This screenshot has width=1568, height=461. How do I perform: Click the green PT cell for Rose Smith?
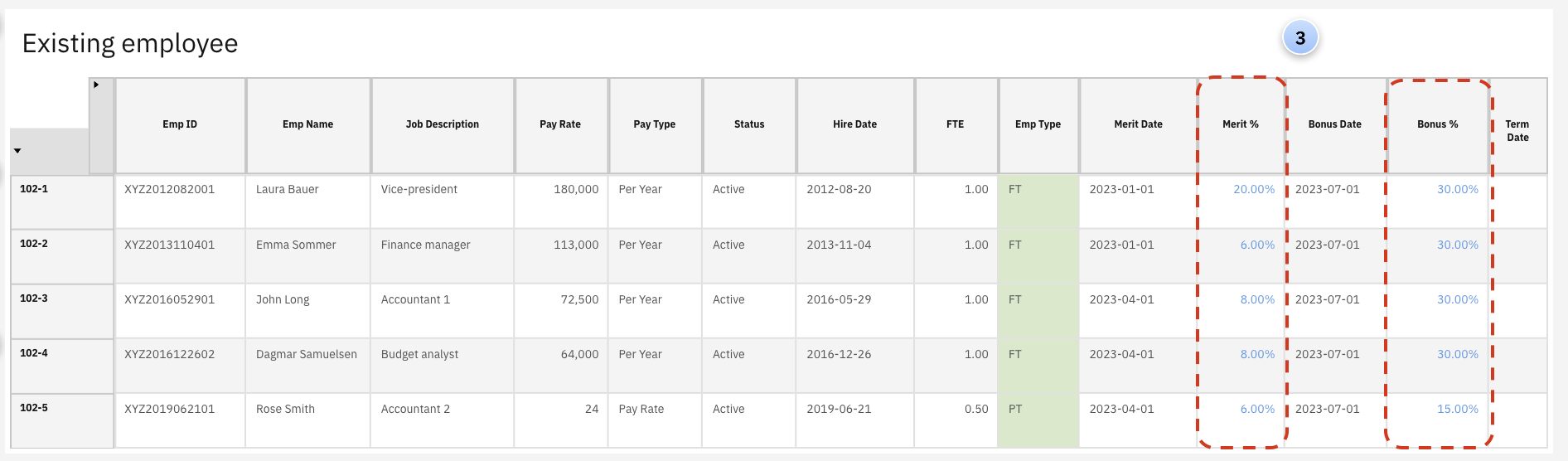click(1038, 420)
